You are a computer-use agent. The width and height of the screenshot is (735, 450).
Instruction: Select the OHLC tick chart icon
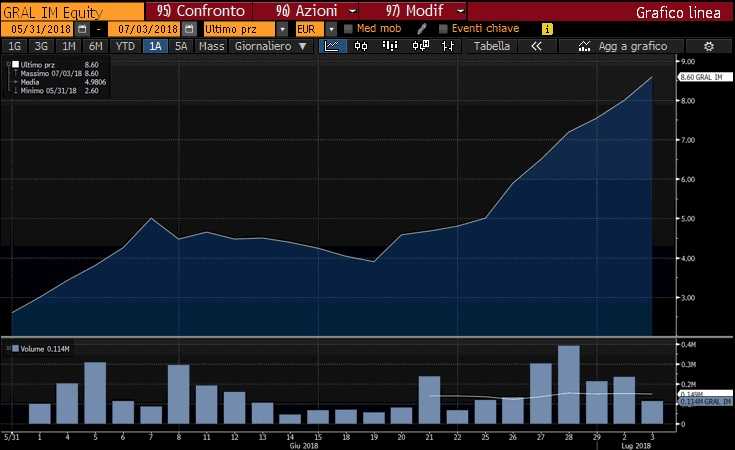(x=448, y=46)
